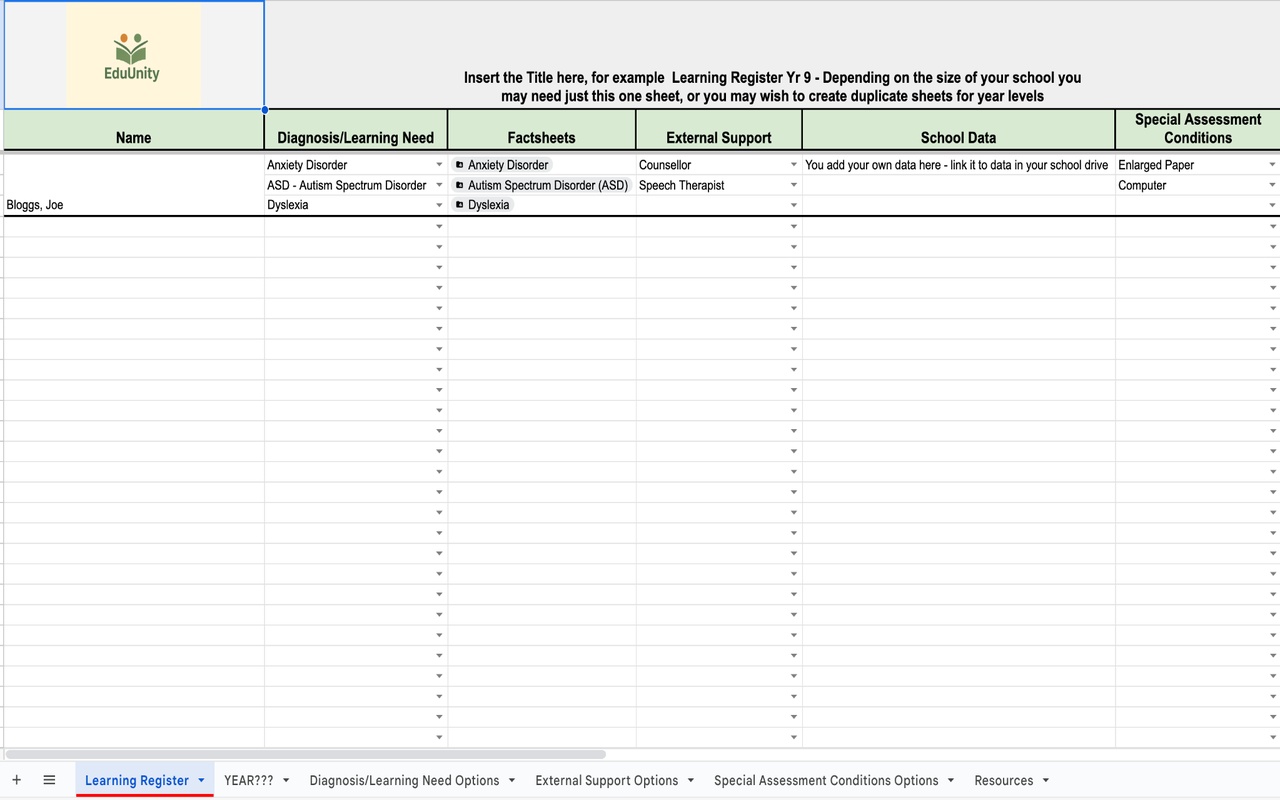Open the Dyslexia factsheet chip
Screen dimensions: 1280x800
(x=482, y=205)
